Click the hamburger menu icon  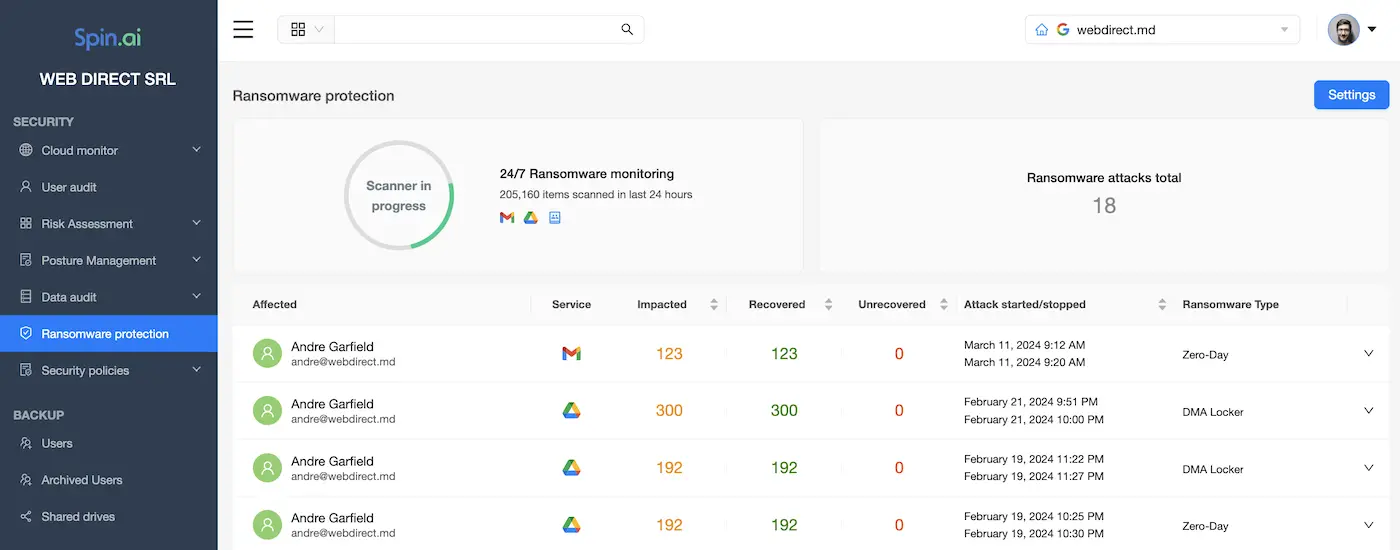243,29
